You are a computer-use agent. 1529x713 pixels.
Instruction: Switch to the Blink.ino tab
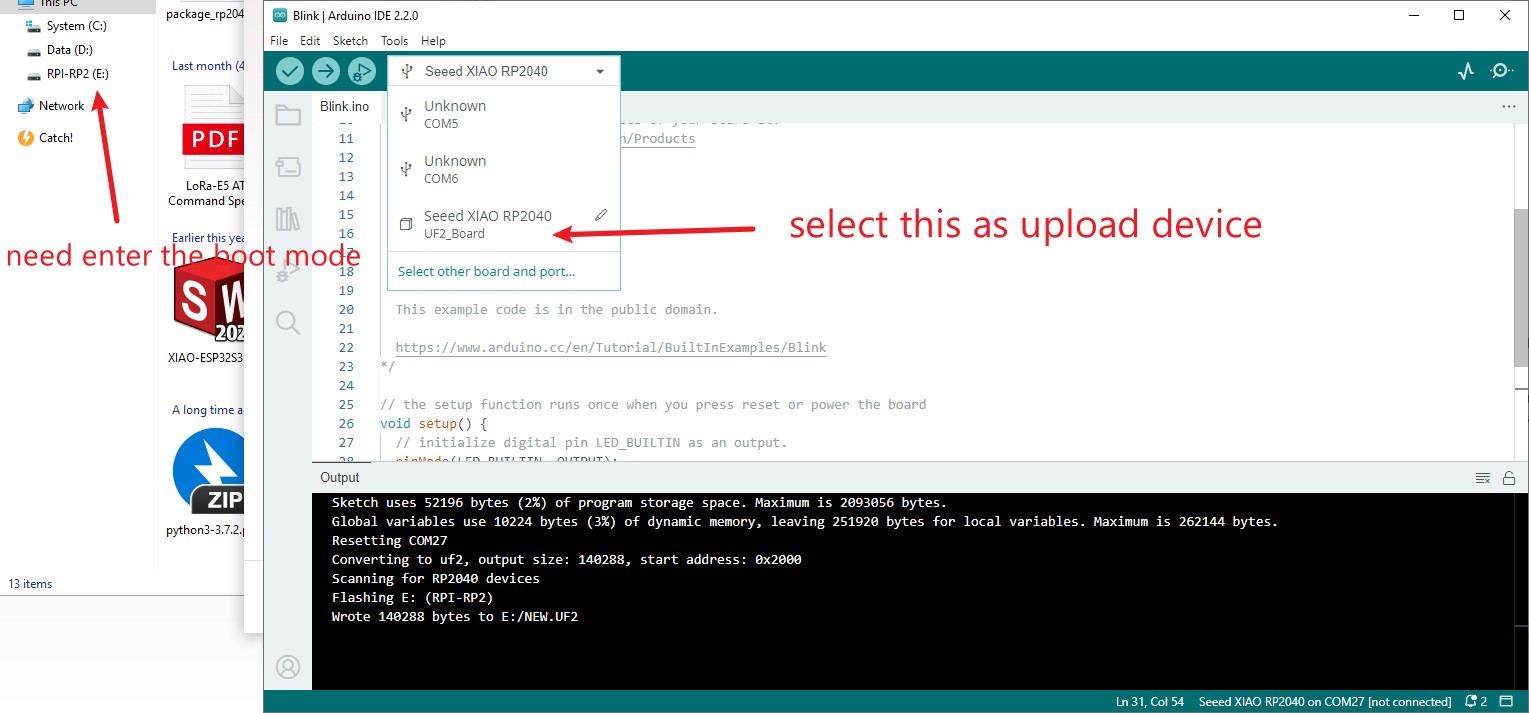tap(344, 106)
